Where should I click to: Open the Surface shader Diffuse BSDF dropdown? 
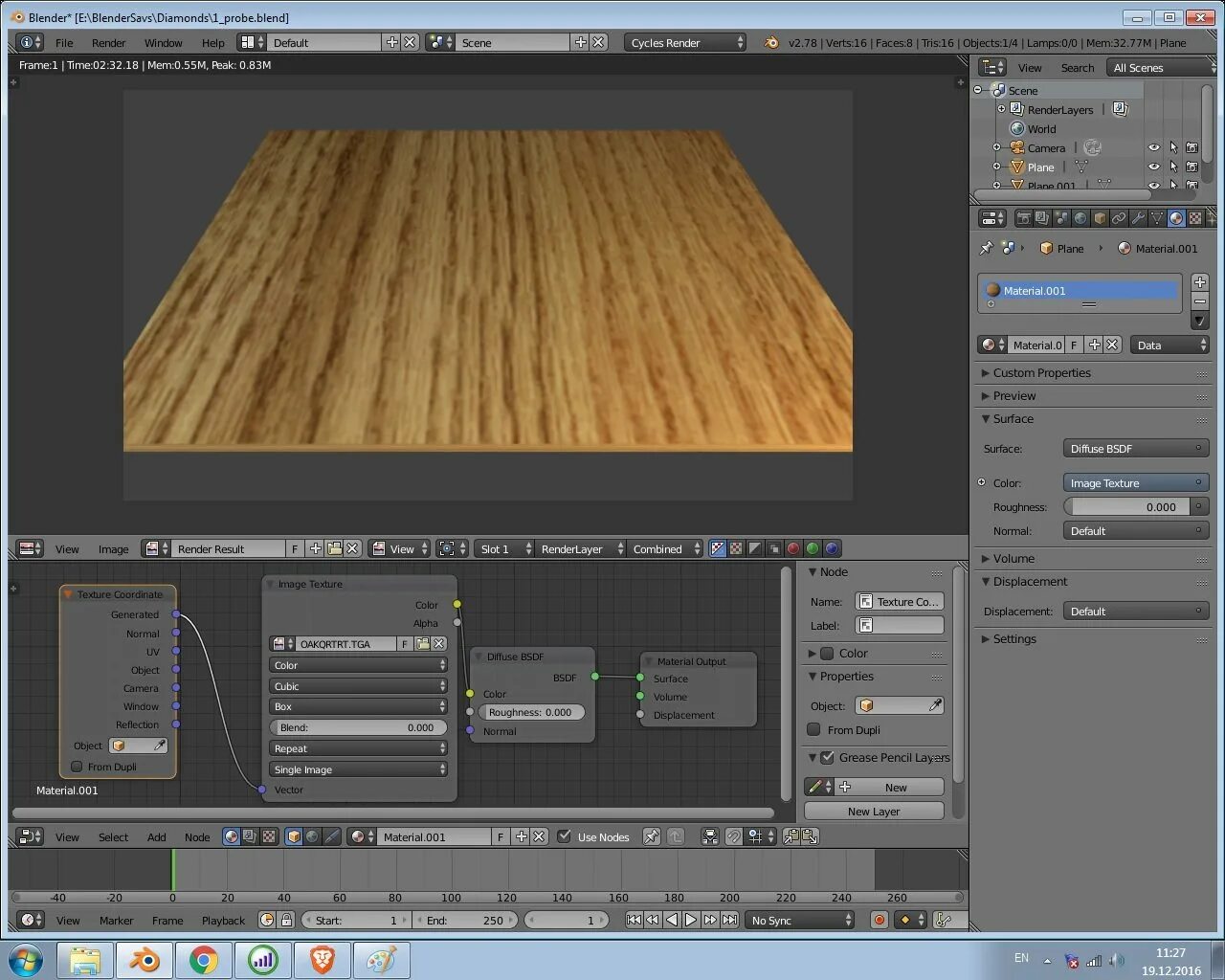coord(1136,448)
